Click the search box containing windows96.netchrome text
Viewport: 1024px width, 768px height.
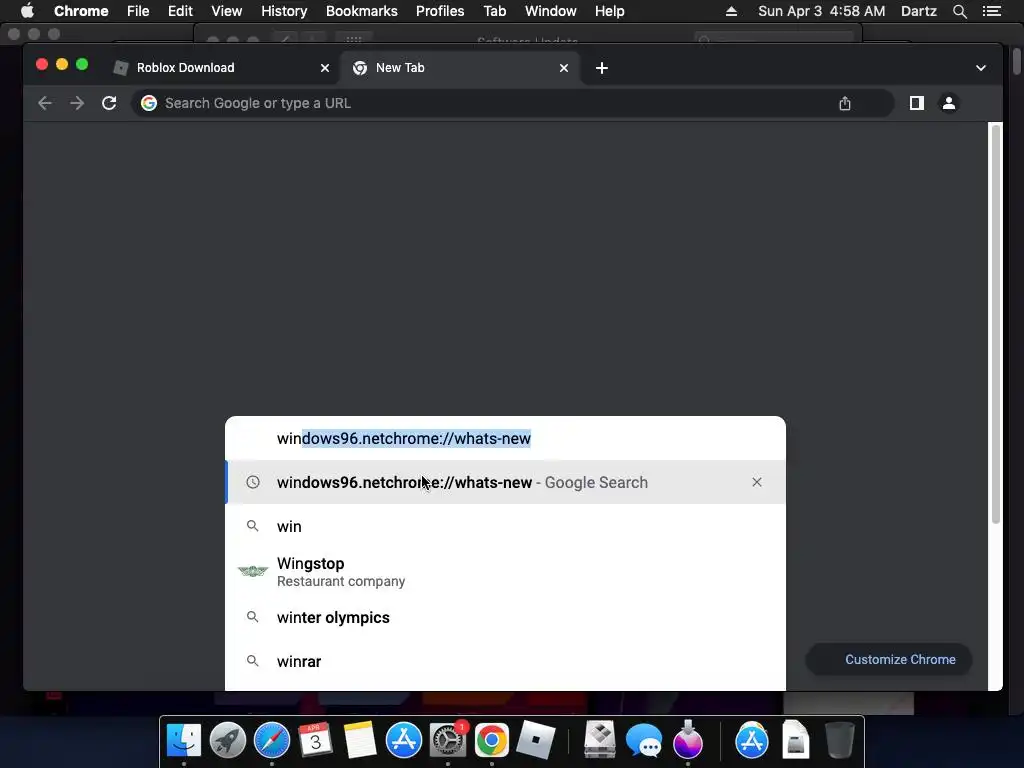pos(505,438)
